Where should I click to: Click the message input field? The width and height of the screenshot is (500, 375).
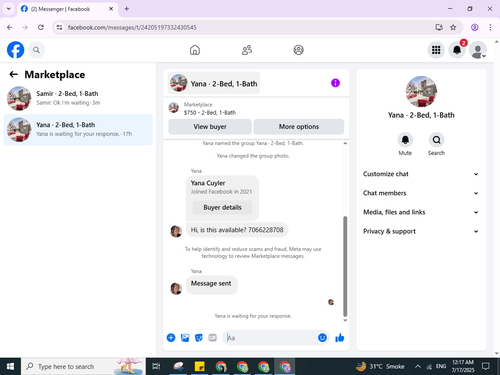tap(271, 338)
